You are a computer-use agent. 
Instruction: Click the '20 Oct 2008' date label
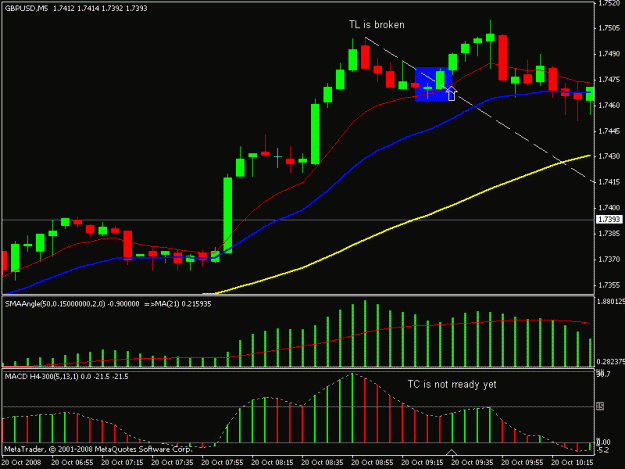[x=21, y=463]
